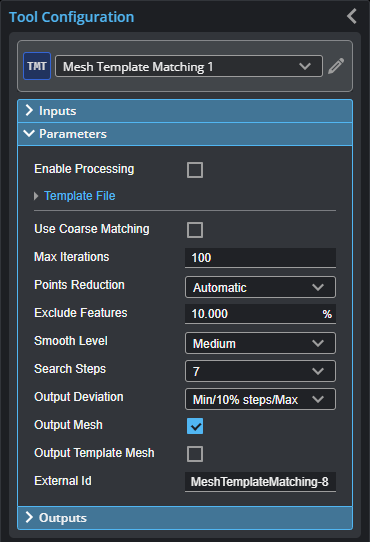Toggle the Enable Processing checkbox
The width and height of the screenshot is (370, 542).
[195, 170]
